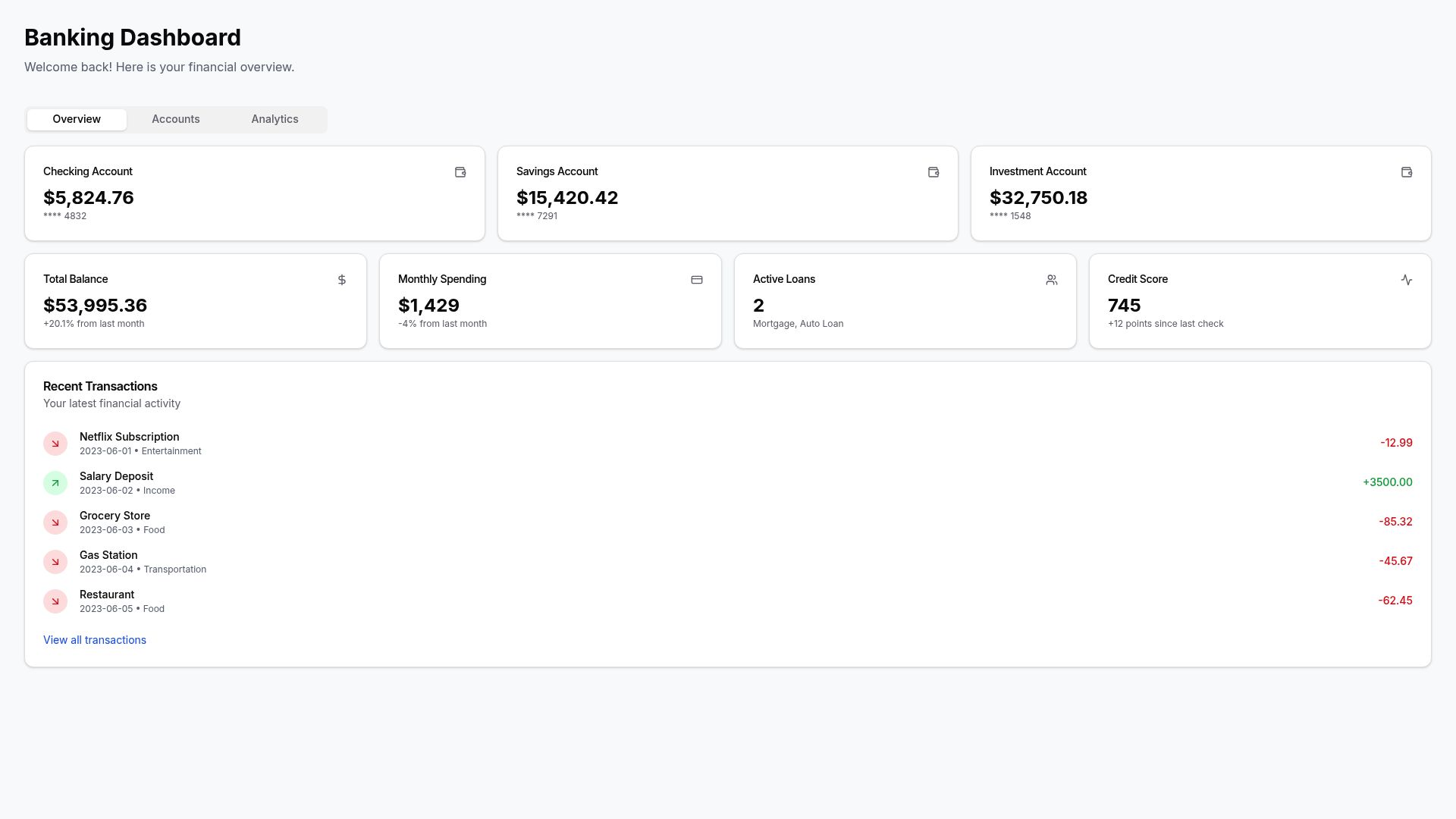The width and height of the screenshot is (1456, 819).
Task: Click the Grocery Store expense arrow icon
Action: click(55, 522)
